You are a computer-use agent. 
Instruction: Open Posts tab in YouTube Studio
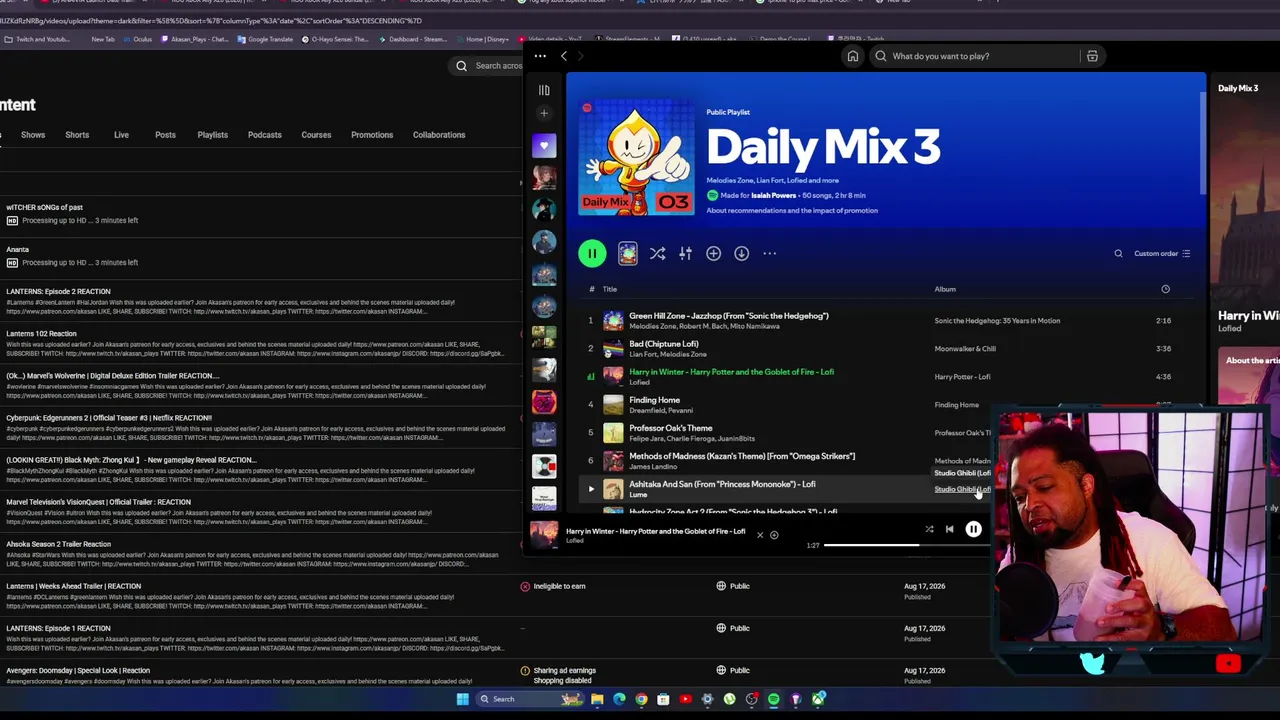pyautogui.click(x=165, y=135)
